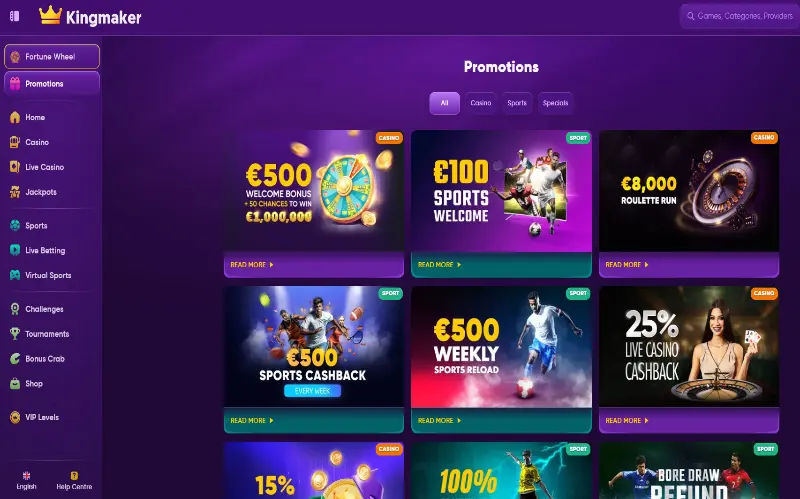Open the Fortune Wheel icon

coord(15,57)
